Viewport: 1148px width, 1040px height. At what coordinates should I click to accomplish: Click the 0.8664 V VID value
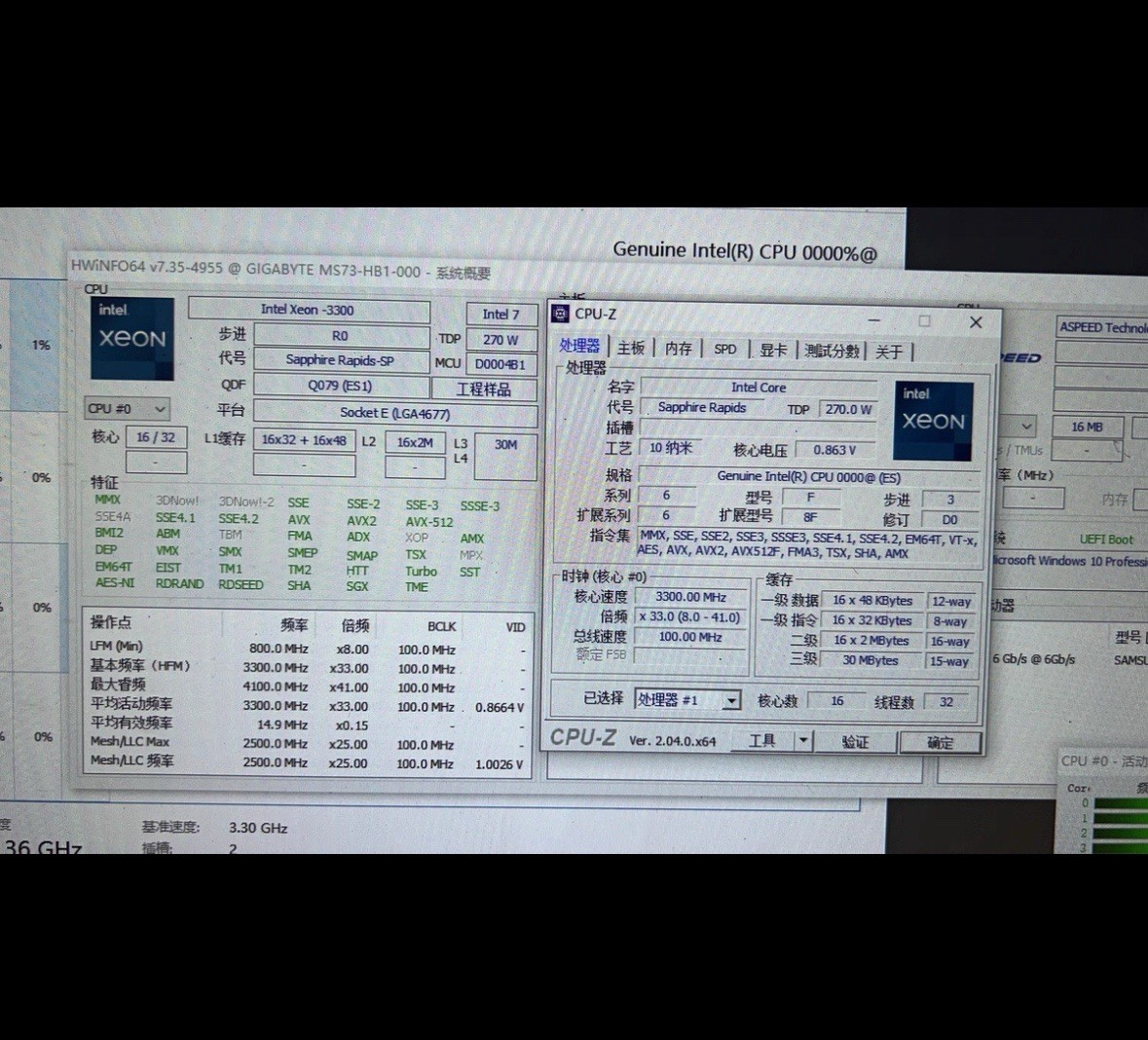[x=500, y=708]
